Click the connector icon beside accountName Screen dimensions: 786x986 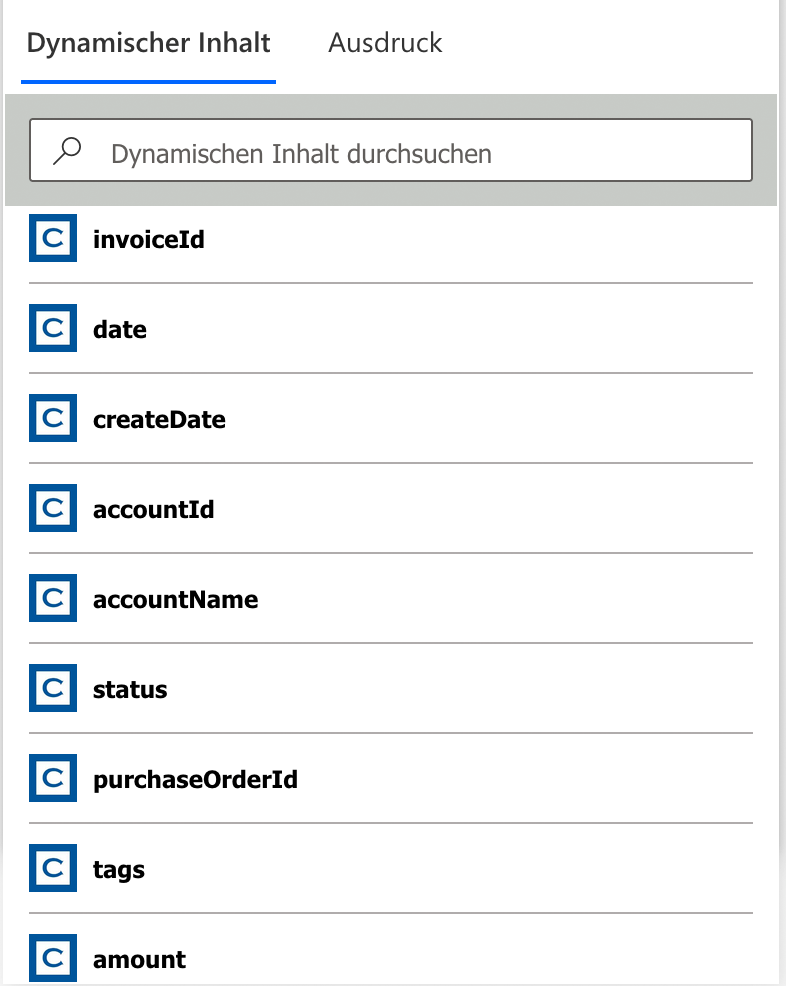click(53, 598)
